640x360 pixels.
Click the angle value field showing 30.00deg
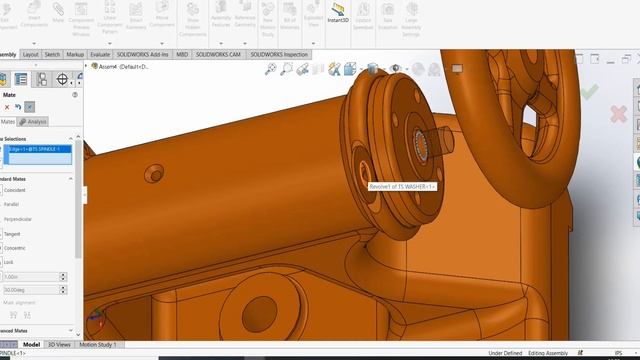point(31,290)
